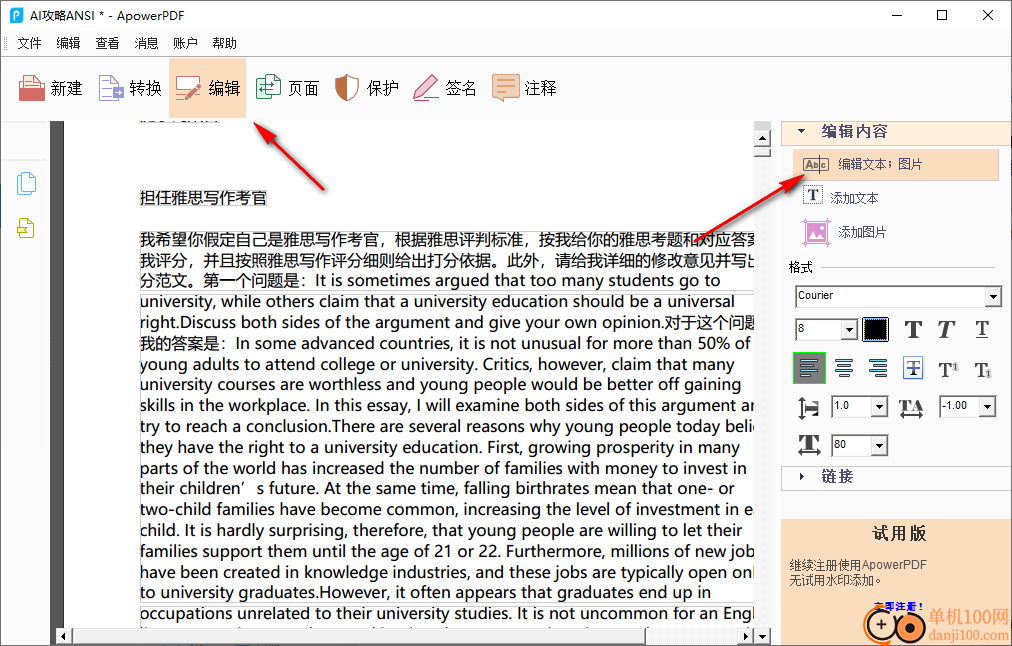Open the 页面 pages toolbar tab
This screenshot has width=1012, height=646.
(287, 88)
